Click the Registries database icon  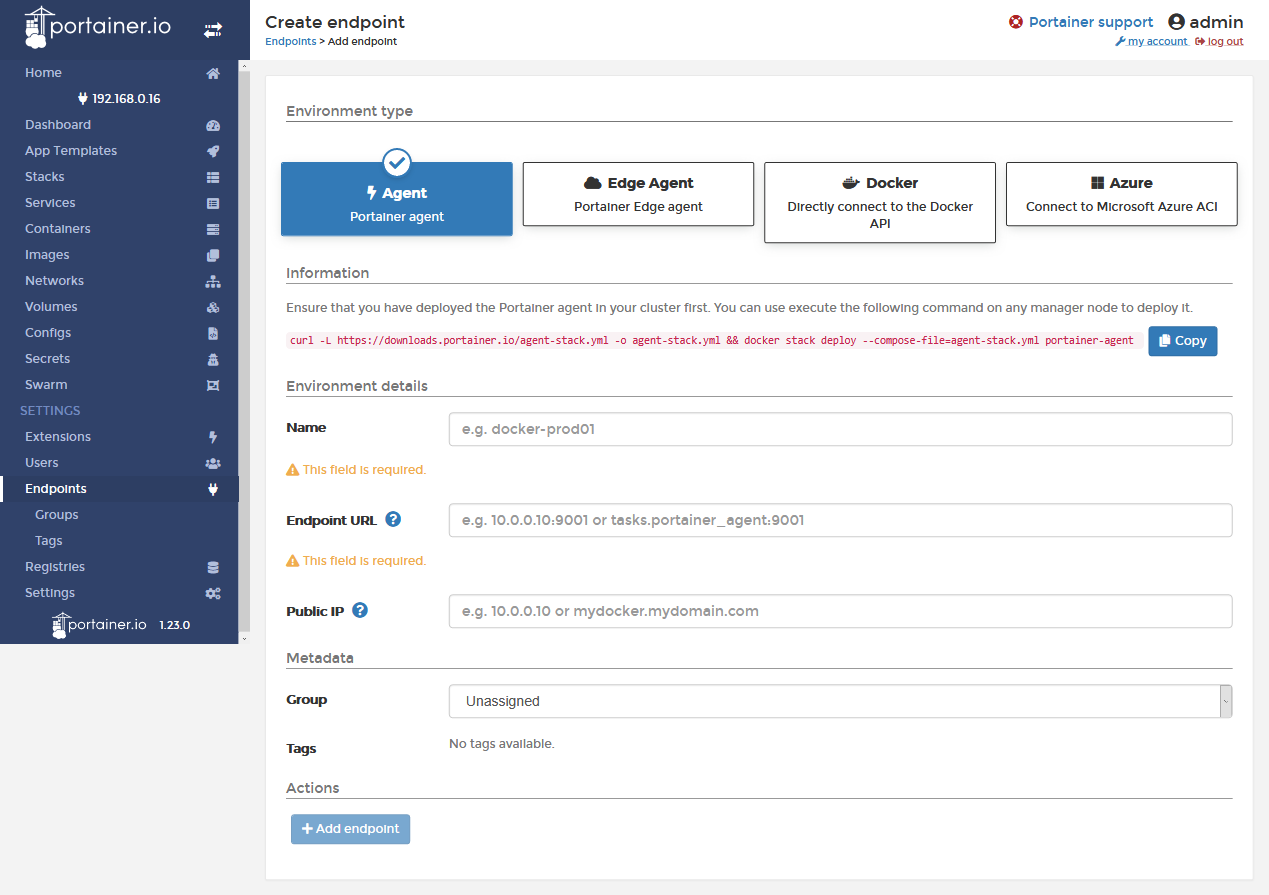point(212,567)
